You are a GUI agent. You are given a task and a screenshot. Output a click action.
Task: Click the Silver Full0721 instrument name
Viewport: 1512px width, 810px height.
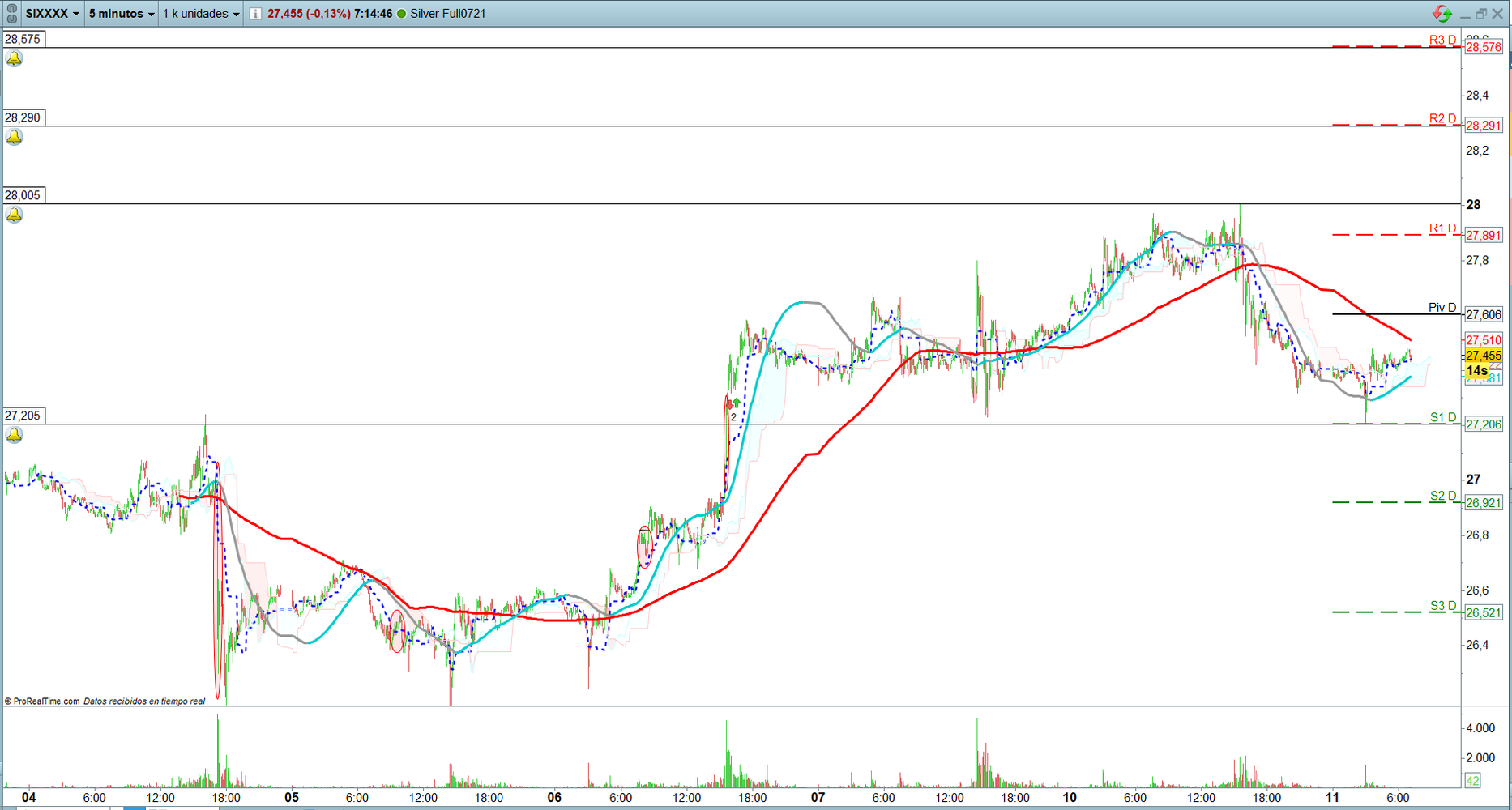448,14
